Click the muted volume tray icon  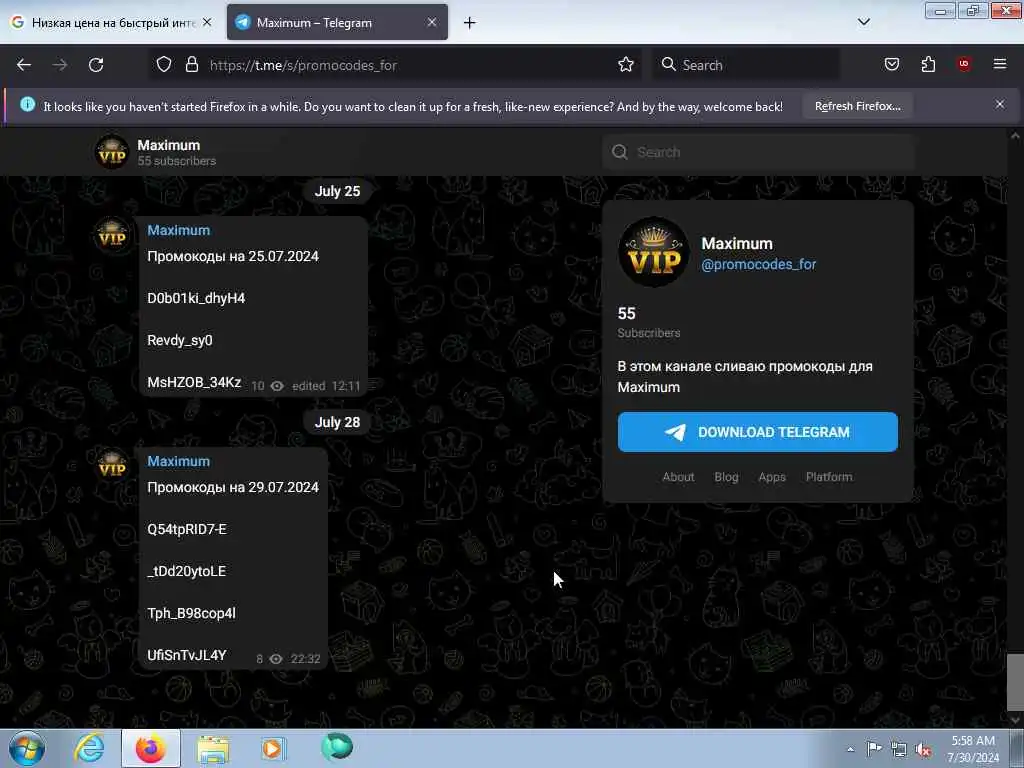coord(923,749)
